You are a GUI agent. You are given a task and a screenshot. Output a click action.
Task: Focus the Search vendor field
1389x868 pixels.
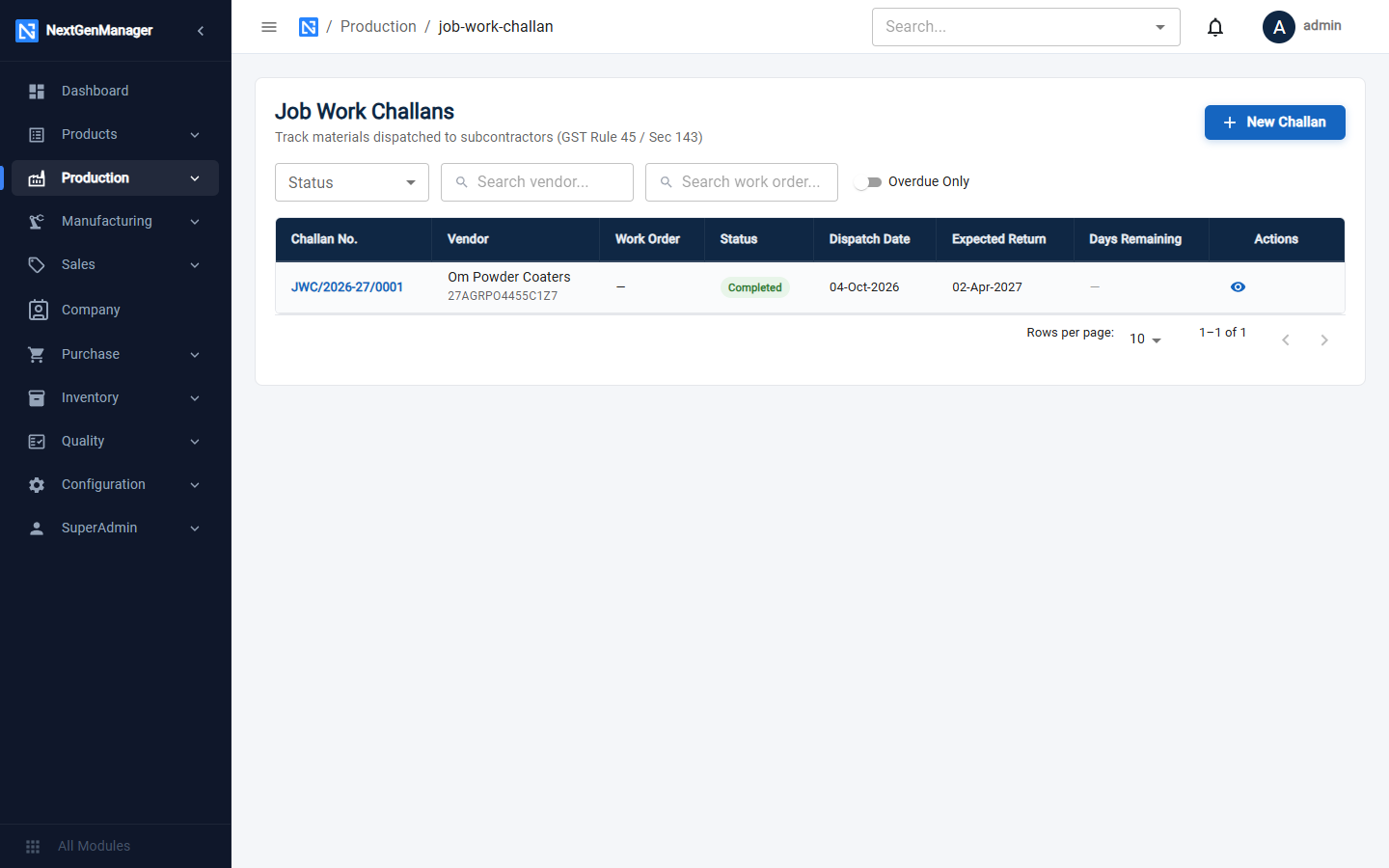[x=537, y=182]
